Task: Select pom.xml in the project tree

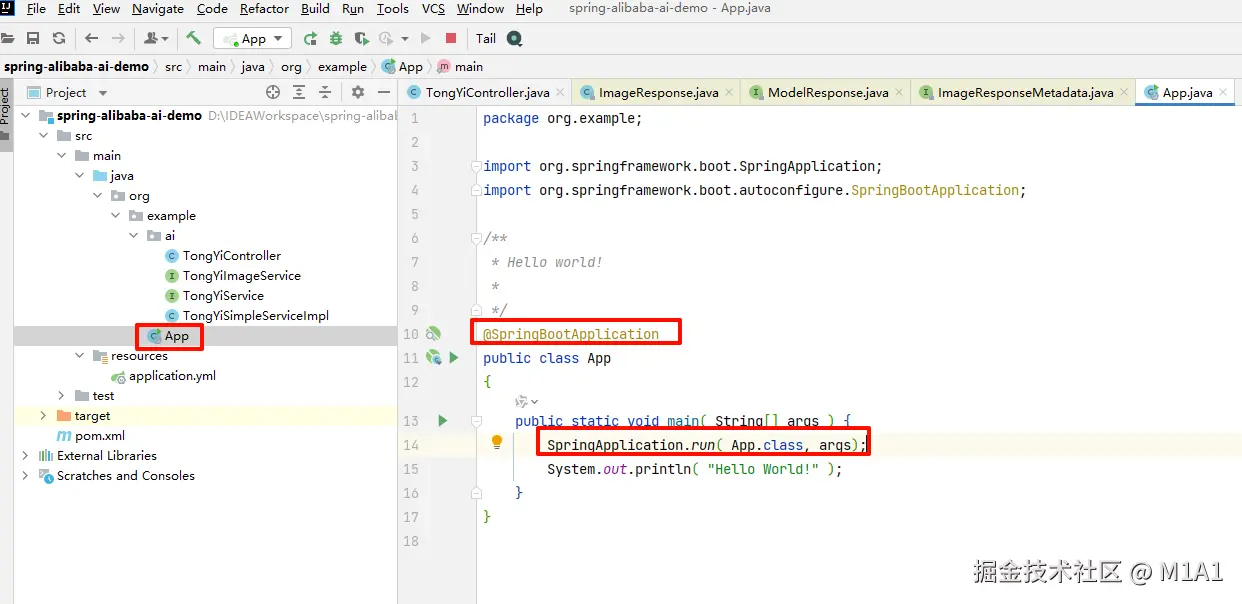Action: 99,436
